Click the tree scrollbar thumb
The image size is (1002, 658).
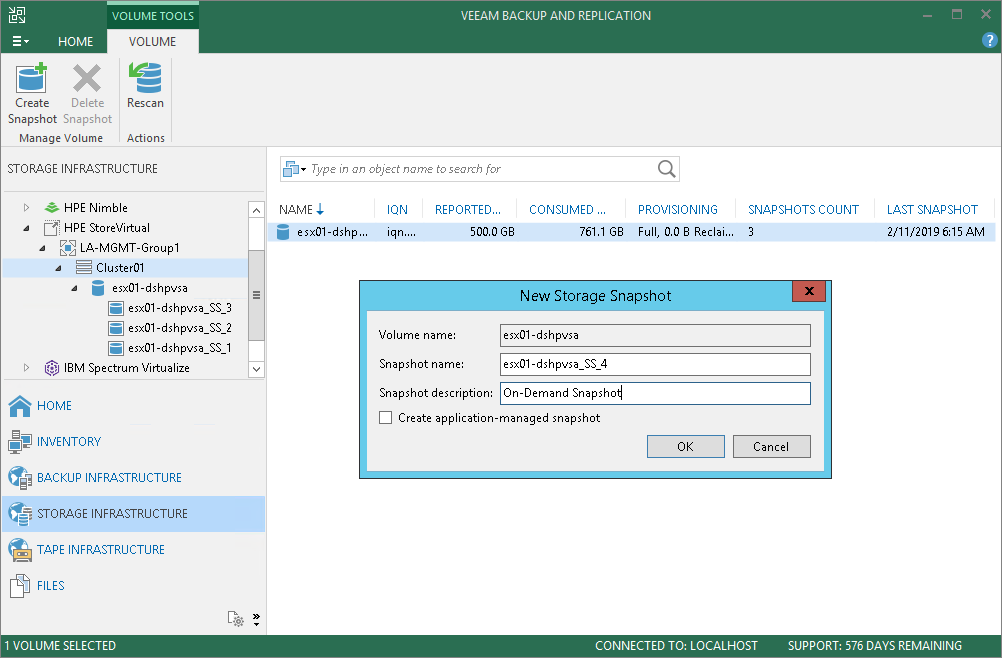coord(256,295)
